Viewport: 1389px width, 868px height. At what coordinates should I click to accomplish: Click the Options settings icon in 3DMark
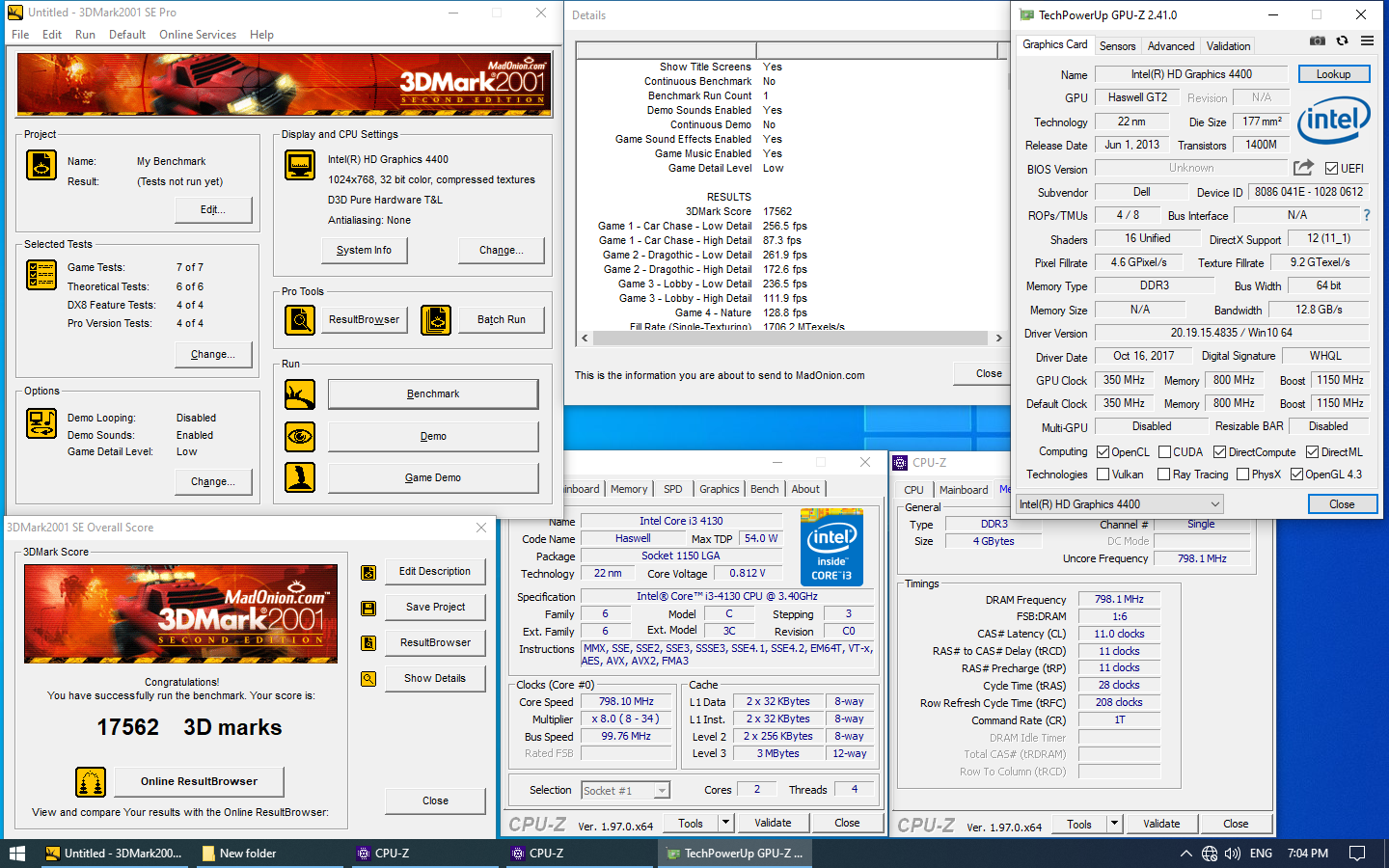[x=41, y=422]
